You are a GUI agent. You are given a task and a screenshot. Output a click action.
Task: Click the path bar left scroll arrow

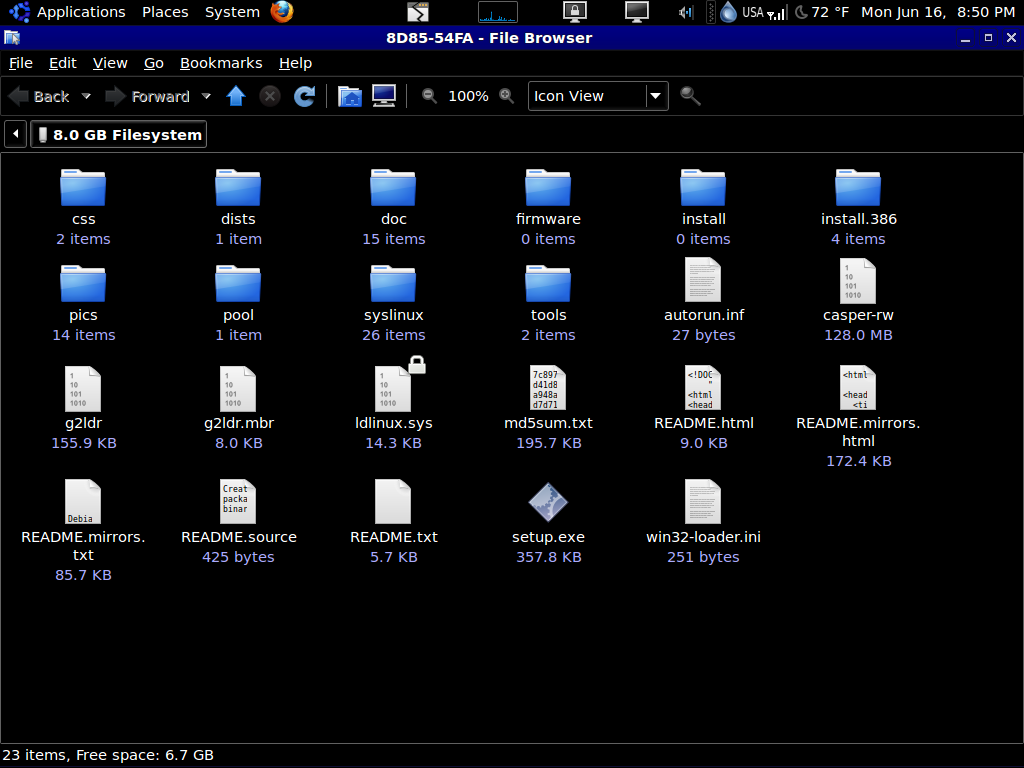[15, 135]
